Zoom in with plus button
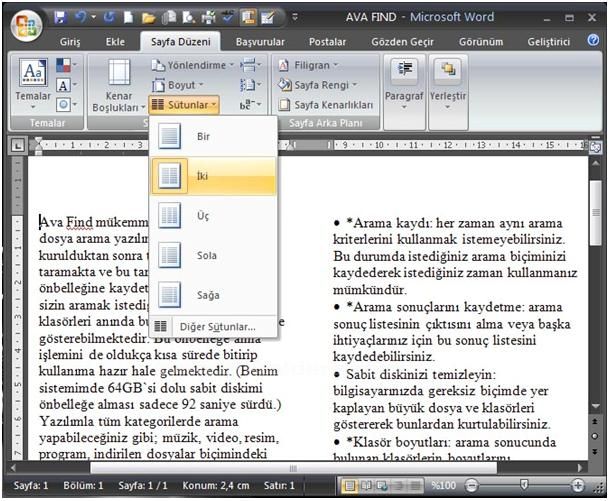This screenshot has width=609, height=501. point(578,485)
